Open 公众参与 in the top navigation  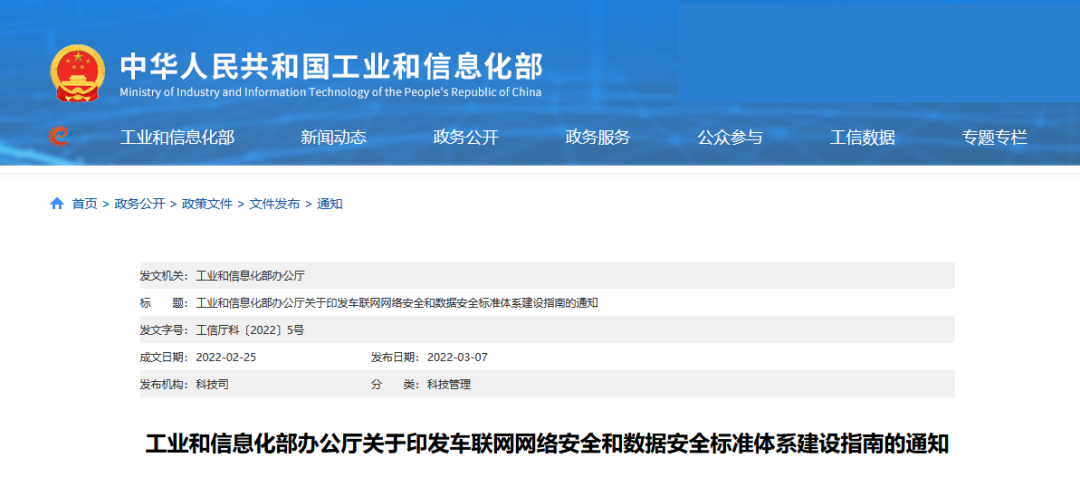pyautogui.click(x=729, y=138)
